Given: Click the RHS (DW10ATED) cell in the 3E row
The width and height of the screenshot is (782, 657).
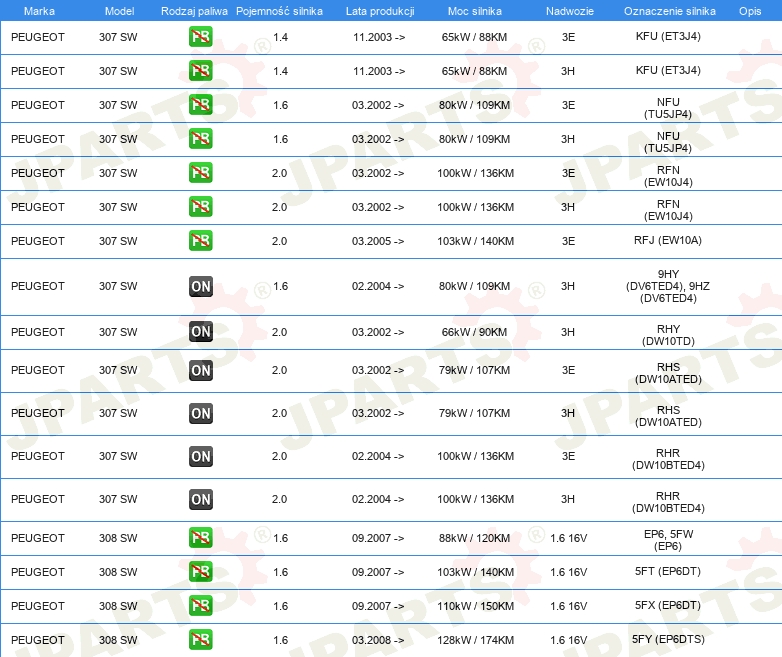Looking at the screenshot, I should pos(668,373).
